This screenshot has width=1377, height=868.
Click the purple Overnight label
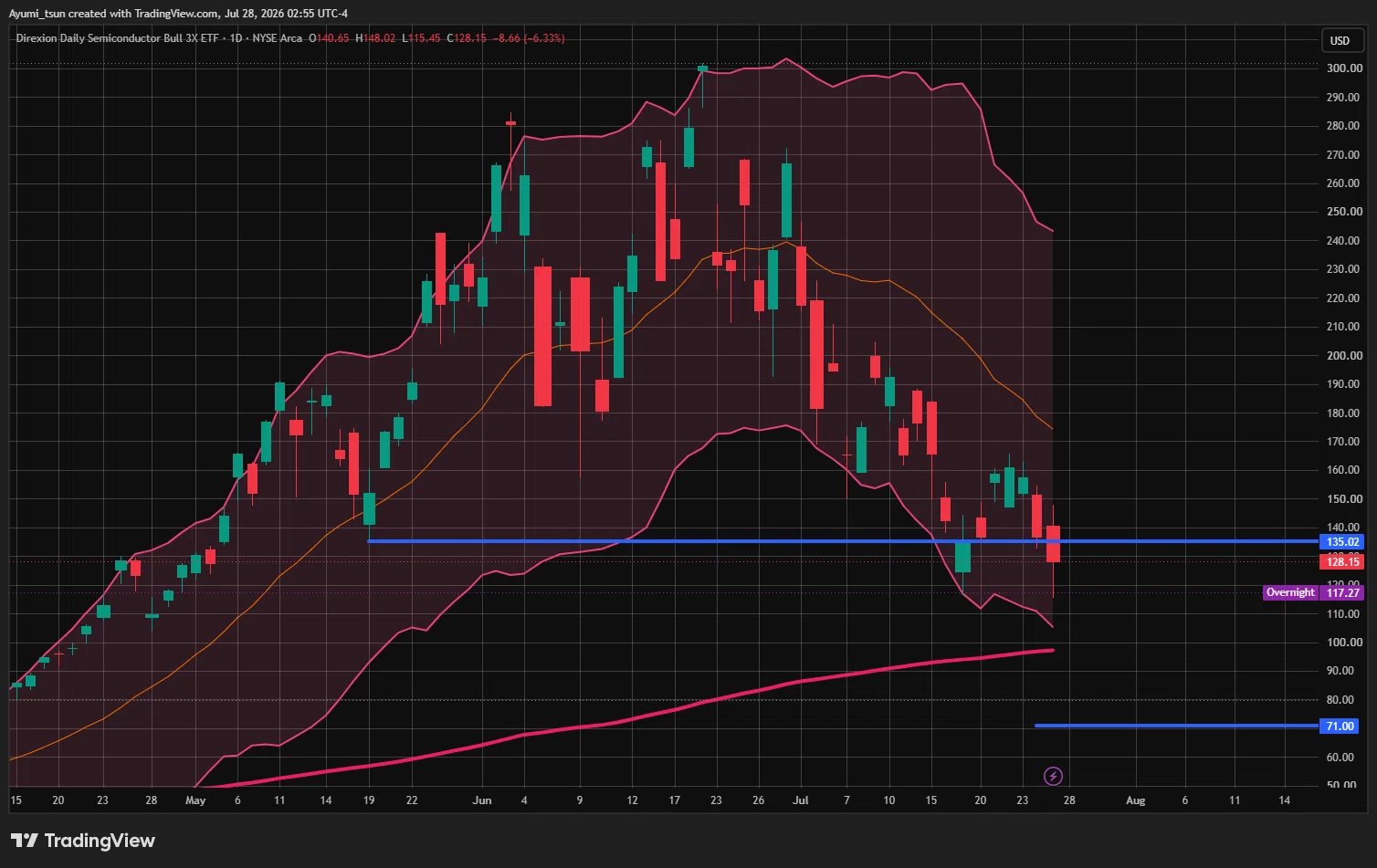[x=1290, y=593]
